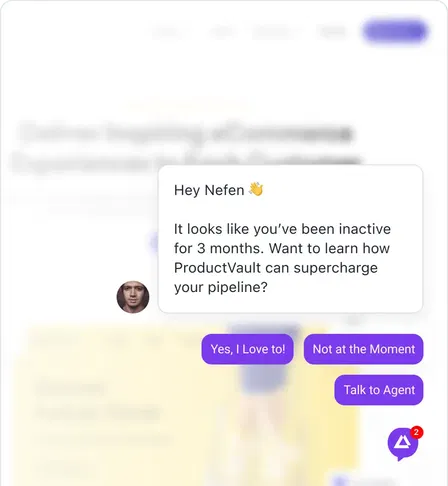Click the "Hey Nefen" greeting text
Screen dimensions: 448x486
[209, 190]
